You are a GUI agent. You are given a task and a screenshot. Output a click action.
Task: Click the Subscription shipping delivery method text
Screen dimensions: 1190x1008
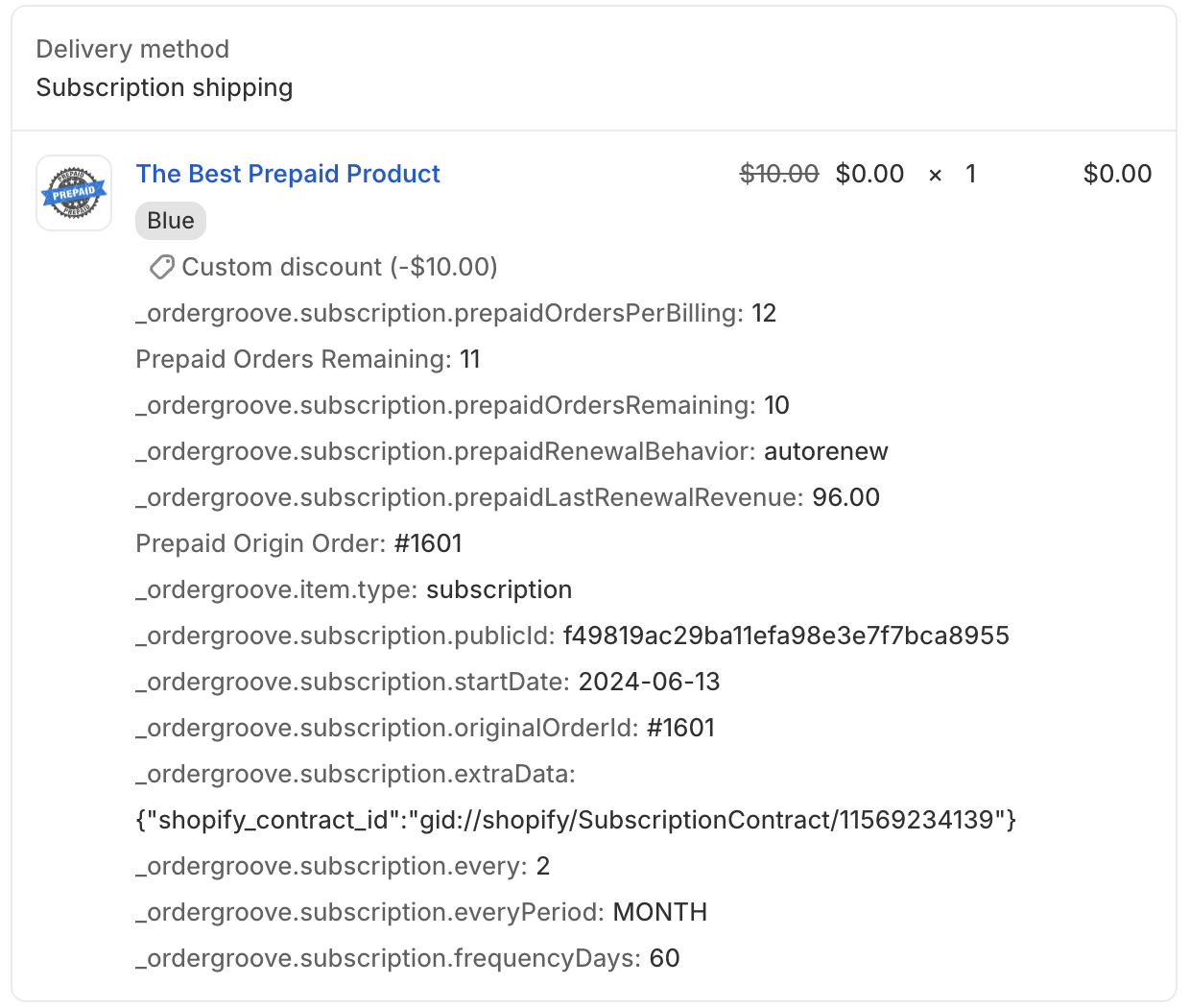[164, 87]
